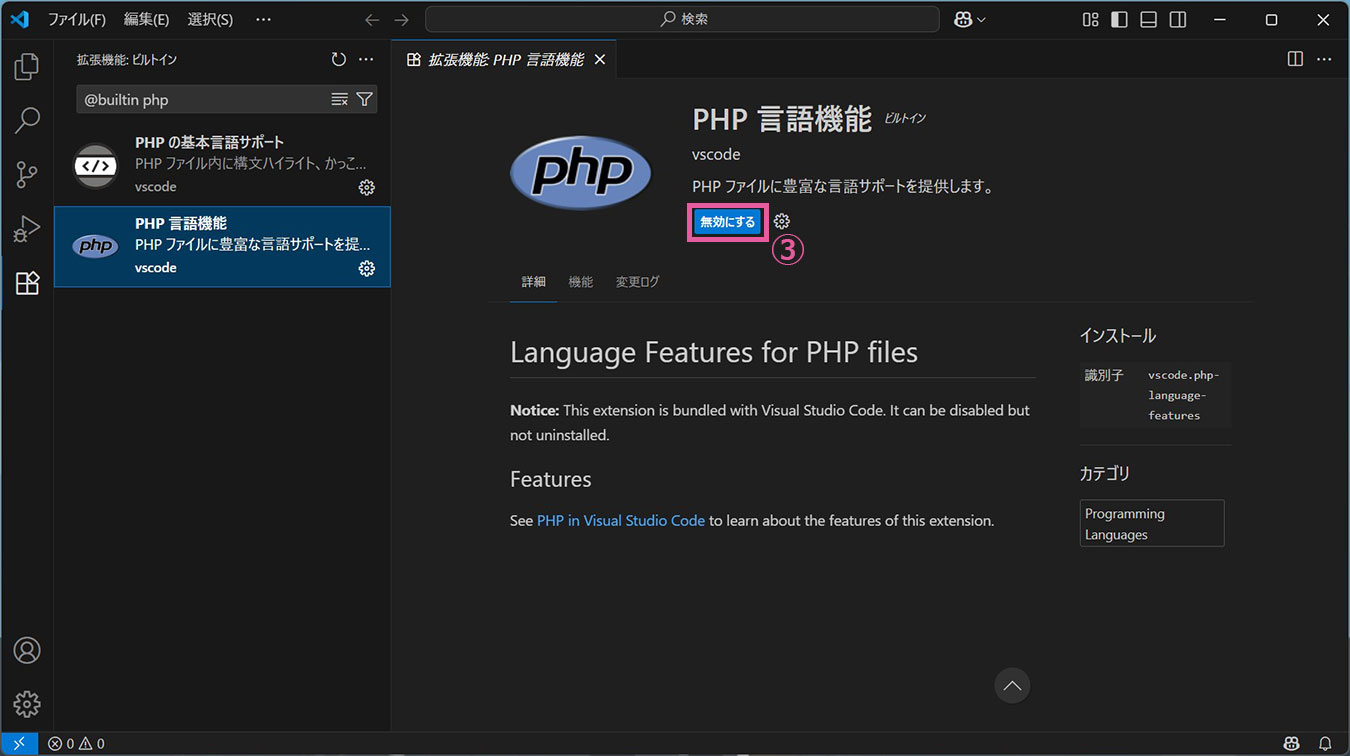Viewport: 1350px width, 756px height.
Task: Toggle secondary side bar visibility
Action: click(x=1178, y=20)
